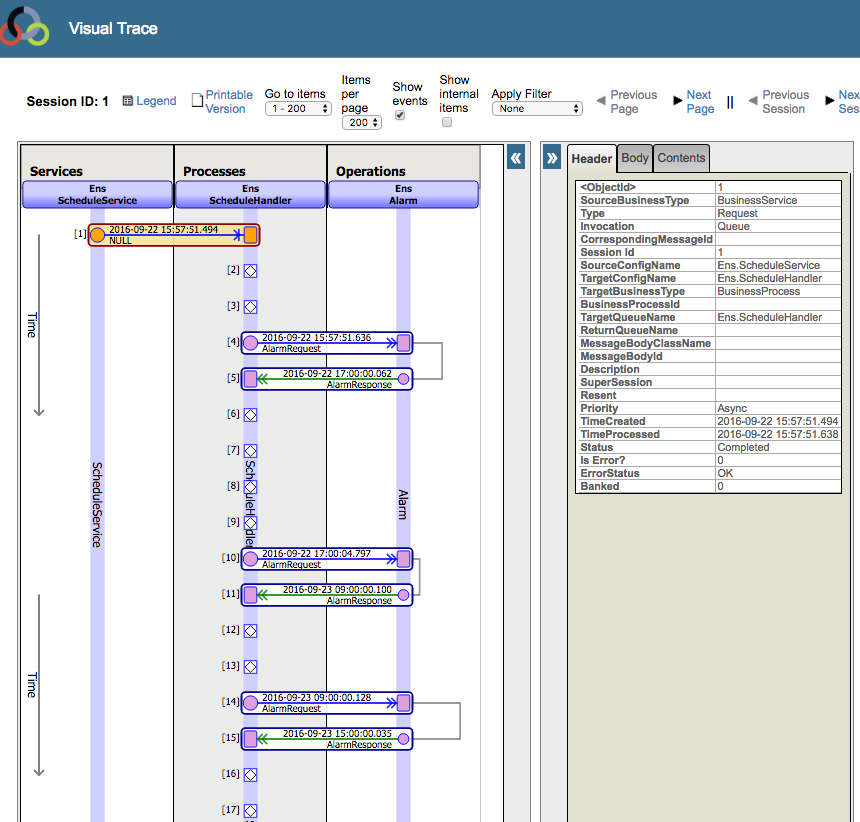Image resolution: width=860 pixels, height=822 pixels.
Task: Click the Ens ScheduleHandler column header
Action: 251,194
